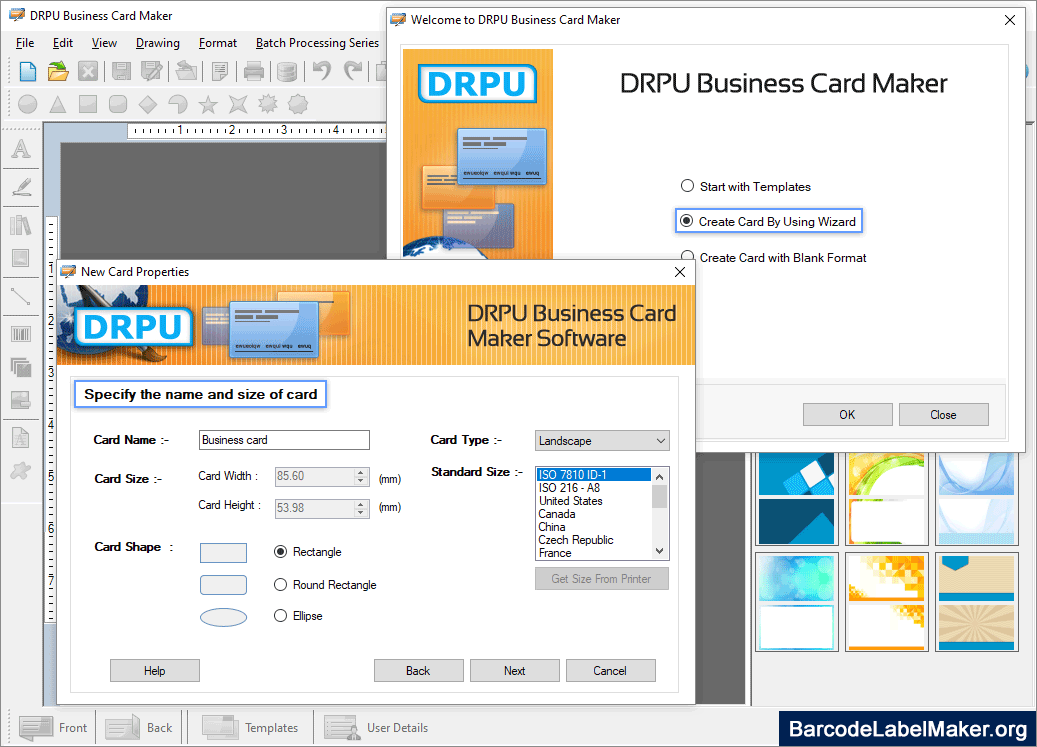This screenshot has height=747, width=1037.
Task: Open the File menu
Action: (x=25, y=43)
